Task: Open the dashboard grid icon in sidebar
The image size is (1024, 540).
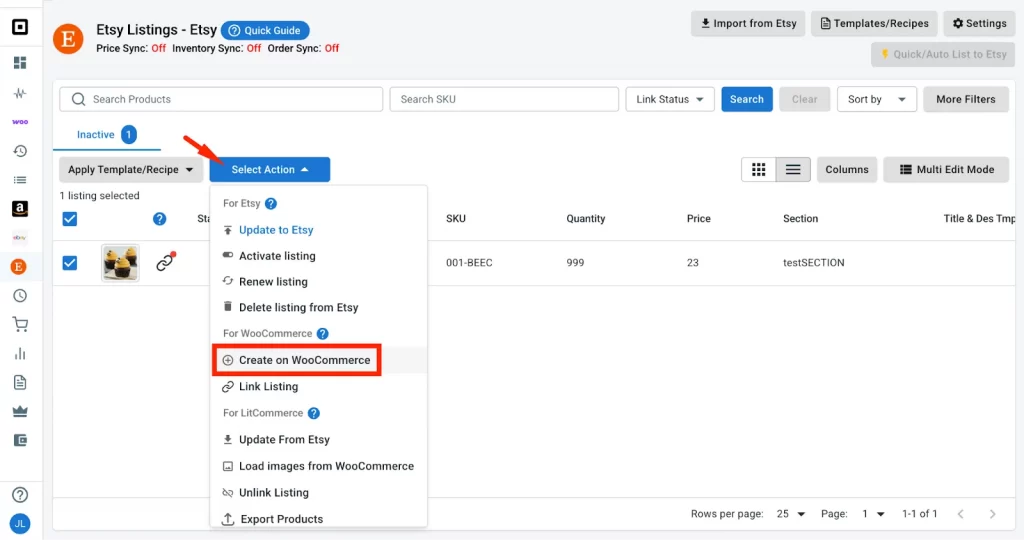Action: tap(20, 63)
